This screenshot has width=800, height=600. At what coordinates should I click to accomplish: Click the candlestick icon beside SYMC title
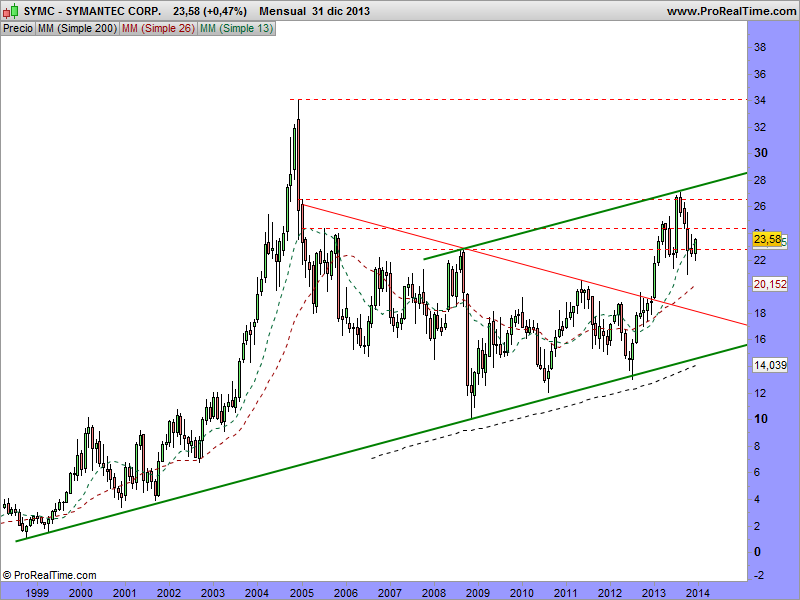pos(12,11)
